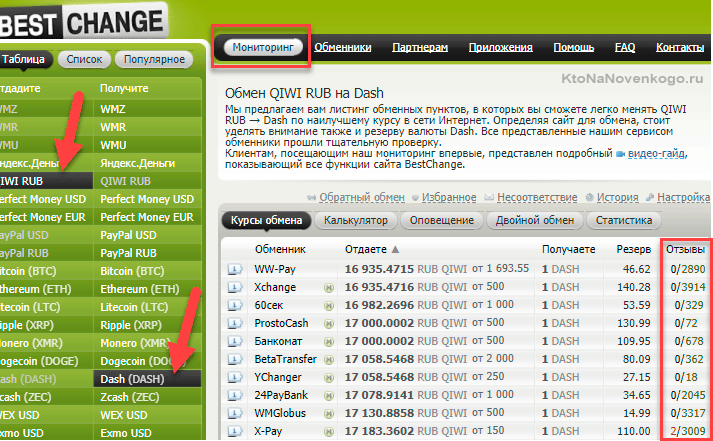
Task: Open the Помощь menu link
Action: click(573, 47)
